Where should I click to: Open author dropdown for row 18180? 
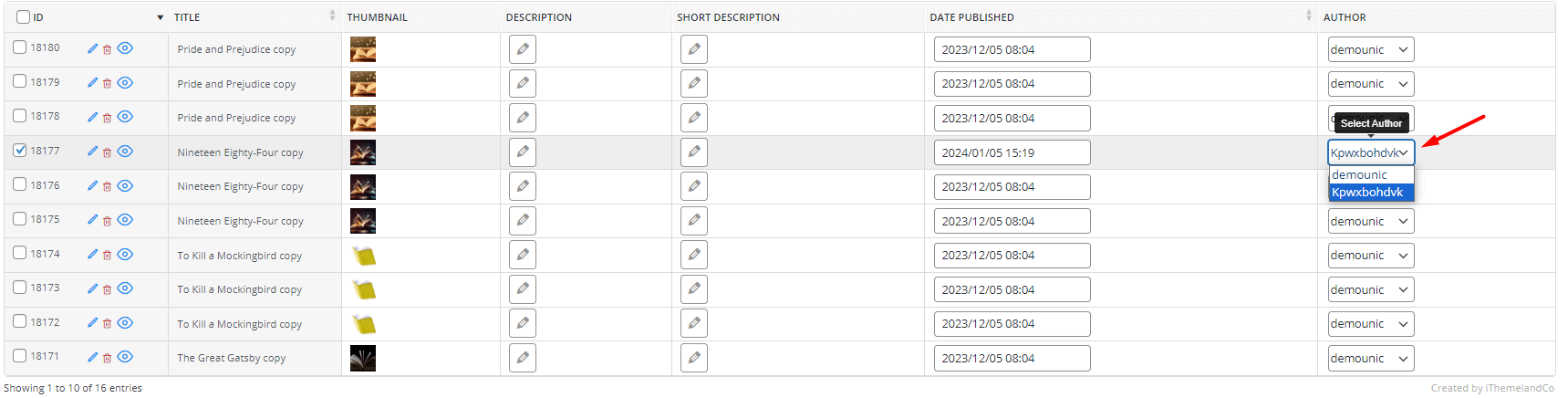click(x=1371, y=49)
